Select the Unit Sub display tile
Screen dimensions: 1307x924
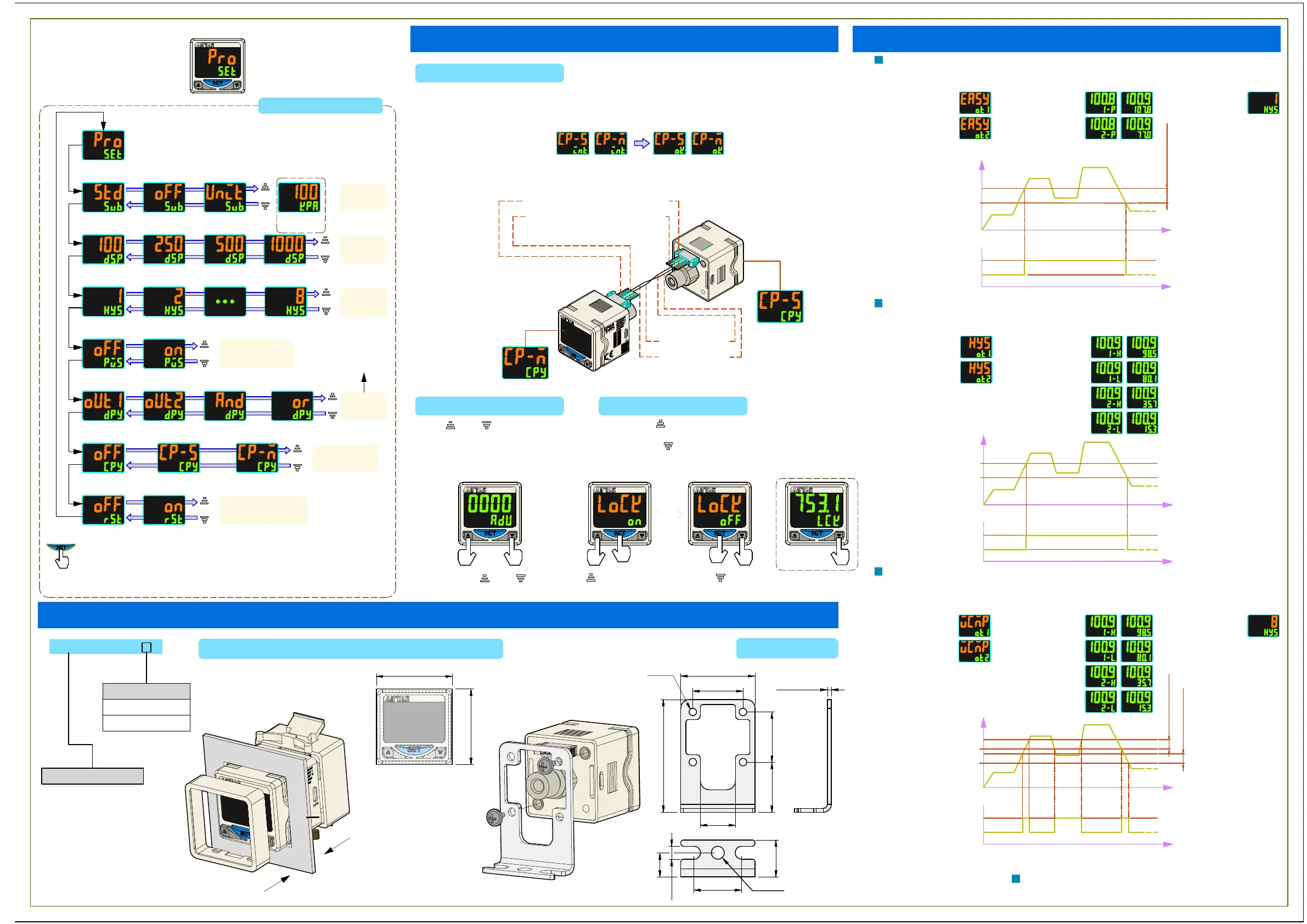click(x=225, y=197)
